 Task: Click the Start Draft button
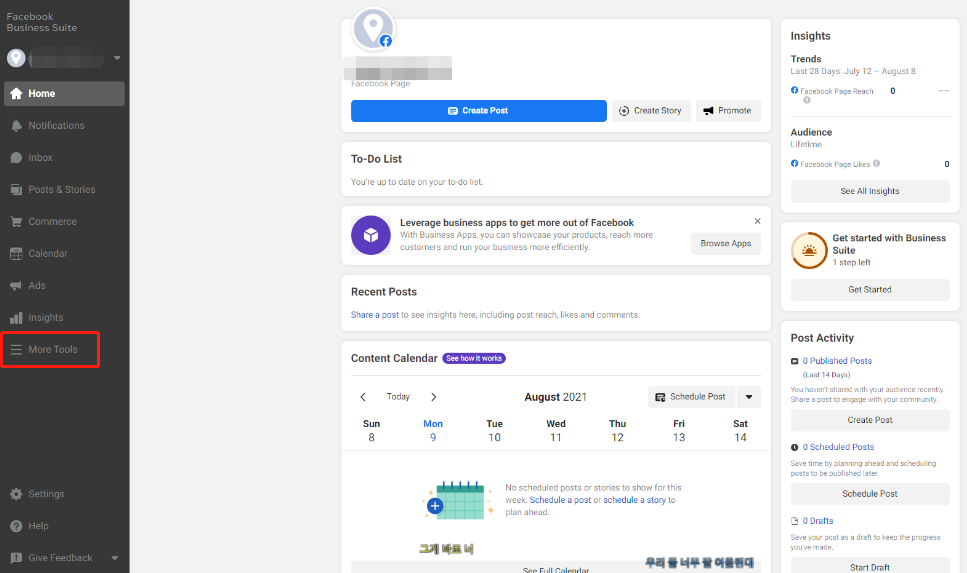tap(870, 566)
